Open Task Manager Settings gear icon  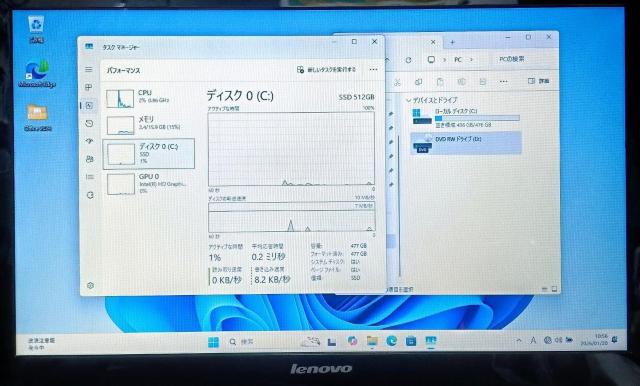coord(90,285)
